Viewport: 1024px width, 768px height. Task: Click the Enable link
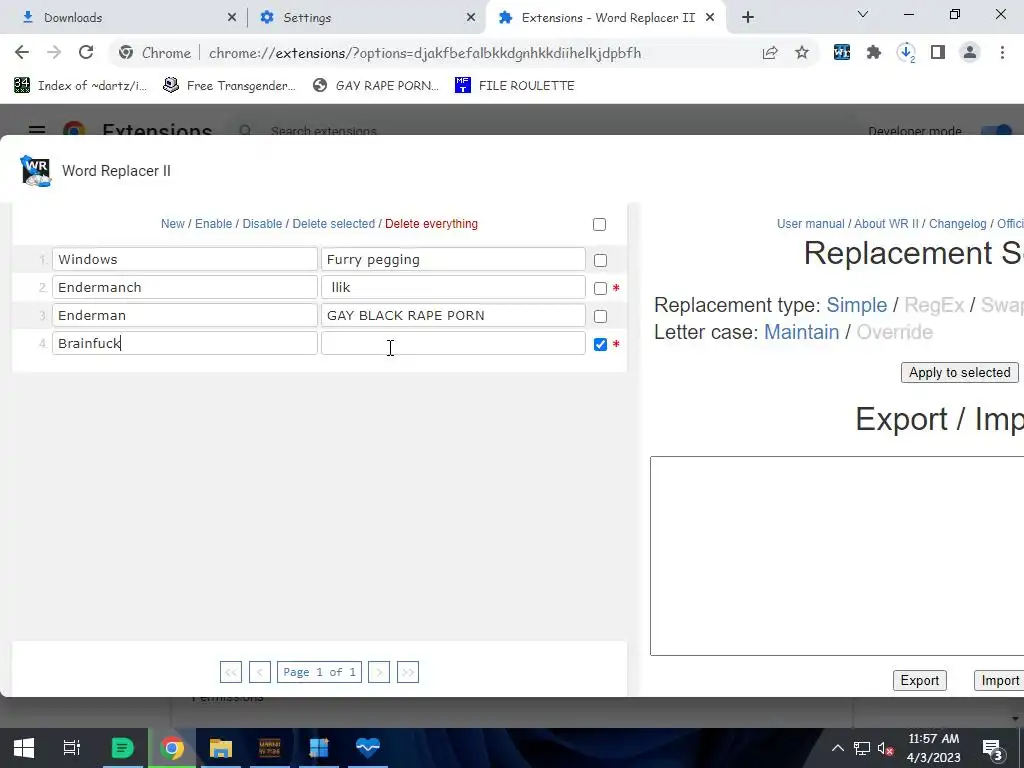coord(214,224)
